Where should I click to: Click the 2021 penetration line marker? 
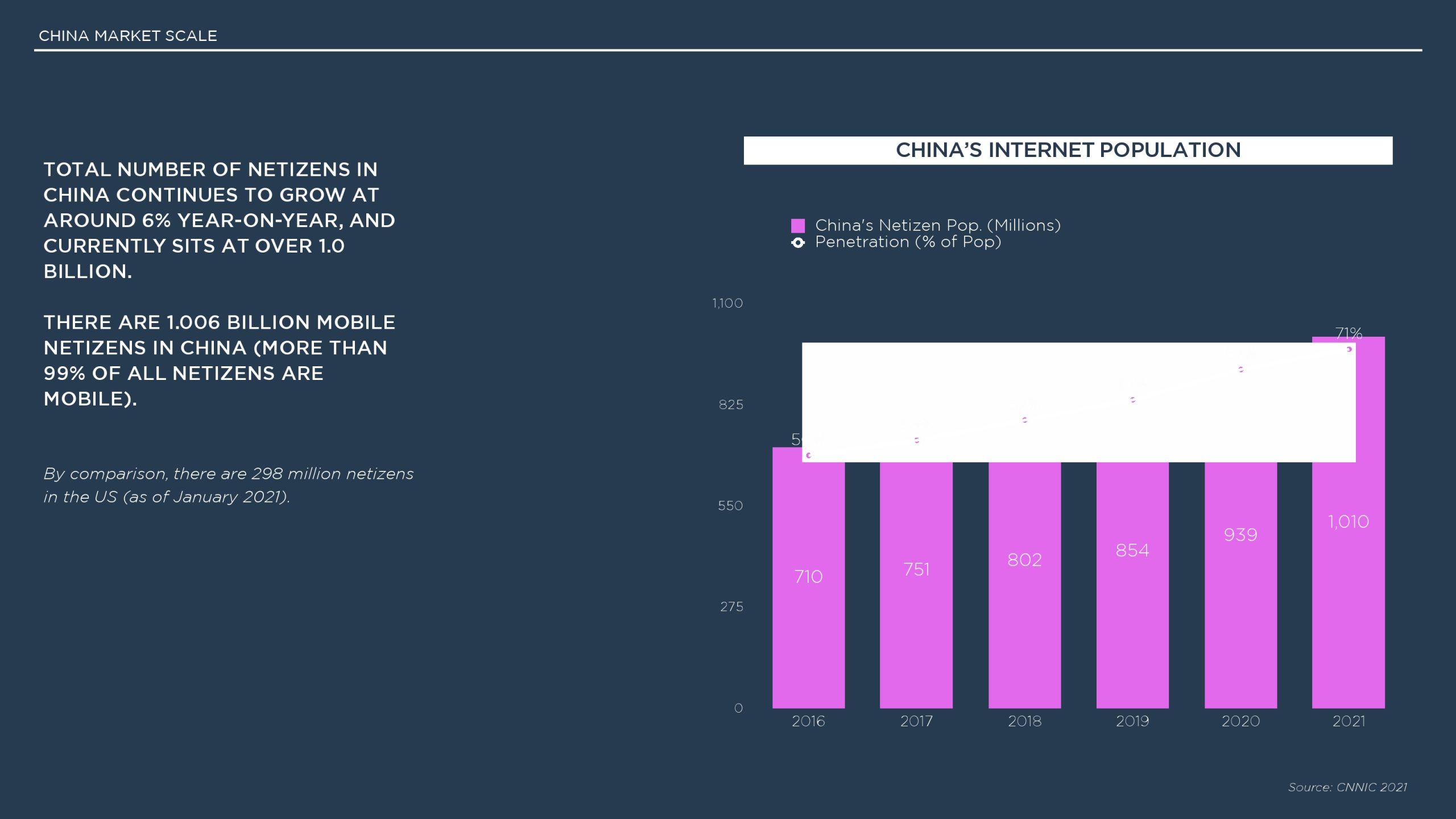pos(1349,349)
